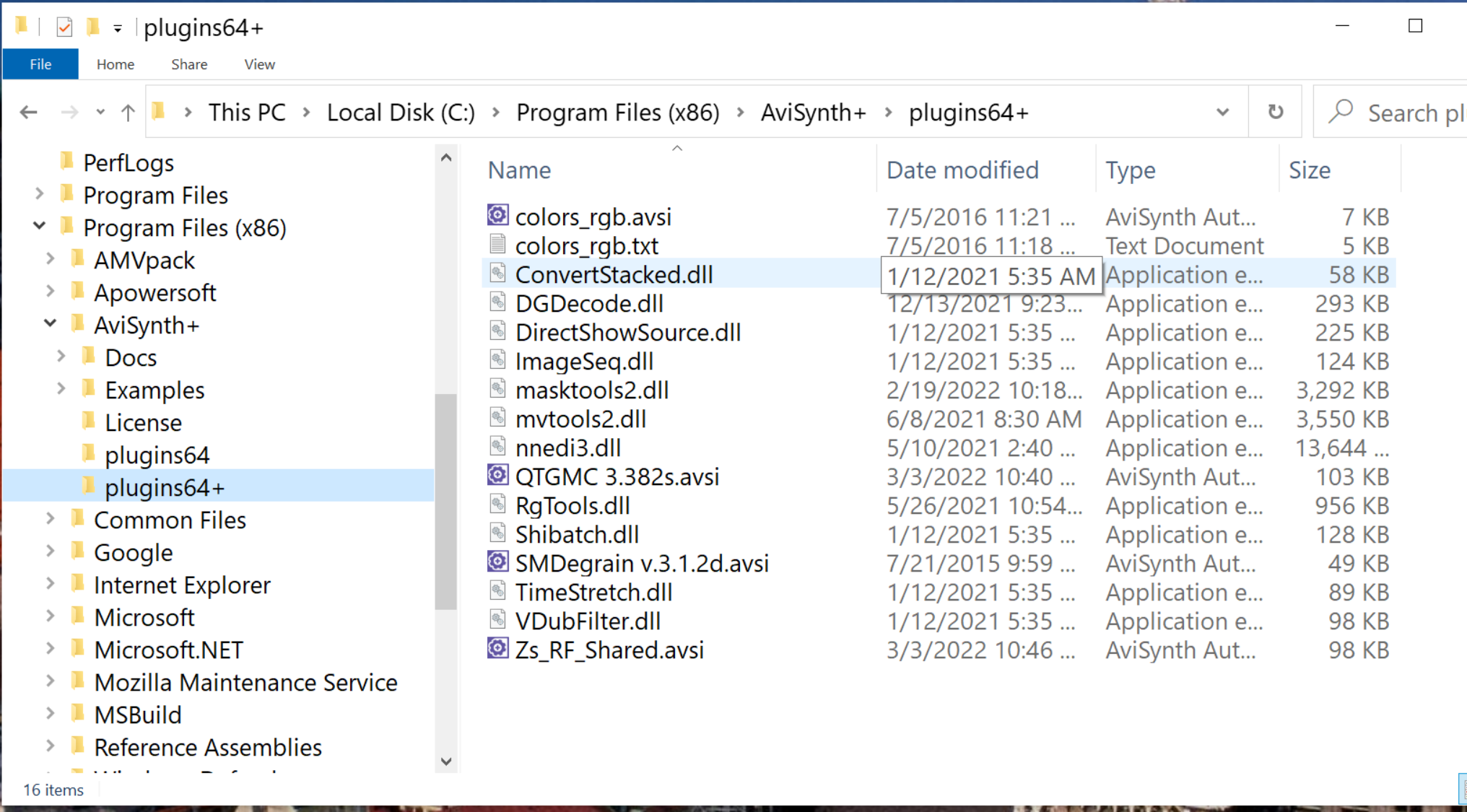
Task: Open the Home ribbon tab
Action: (x=116, y=64)
